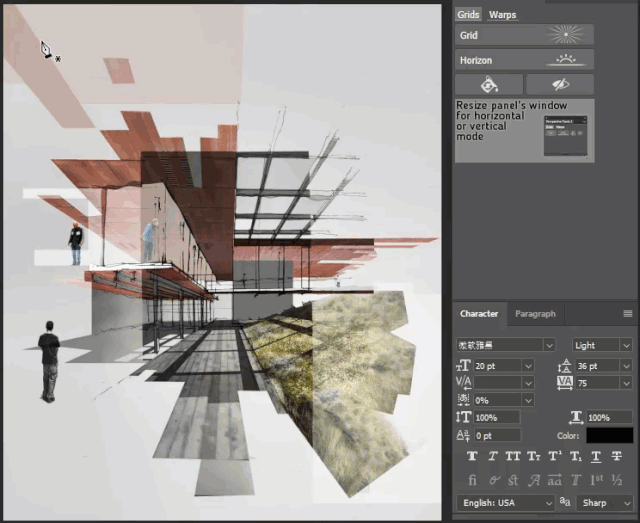Expand the leading dropdown arrow
The height and width of the screenshot is (523, 640).
[626, 366]
